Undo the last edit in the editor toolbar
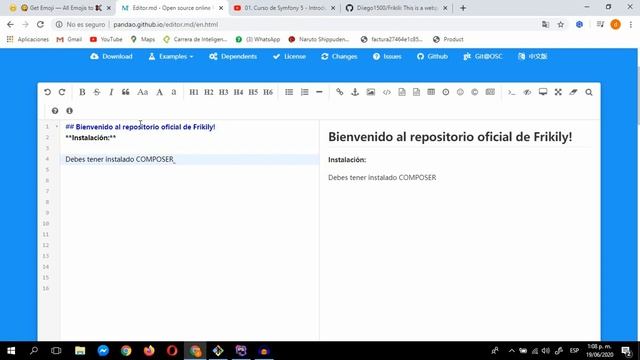 47,92
